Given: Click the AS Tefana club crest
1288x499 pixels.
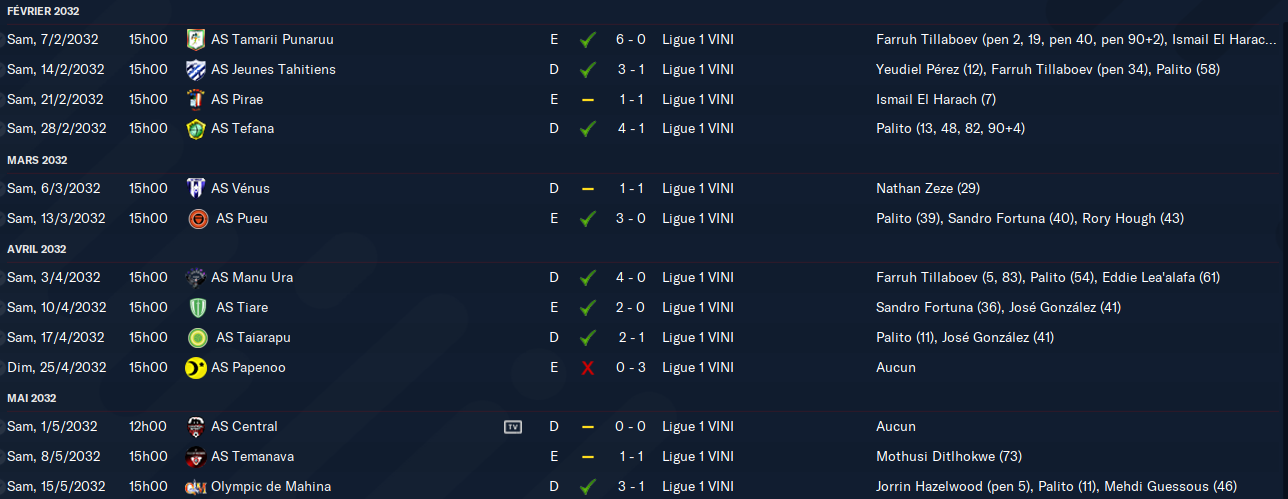Looking at the screenshot, I should click(196, 129).
